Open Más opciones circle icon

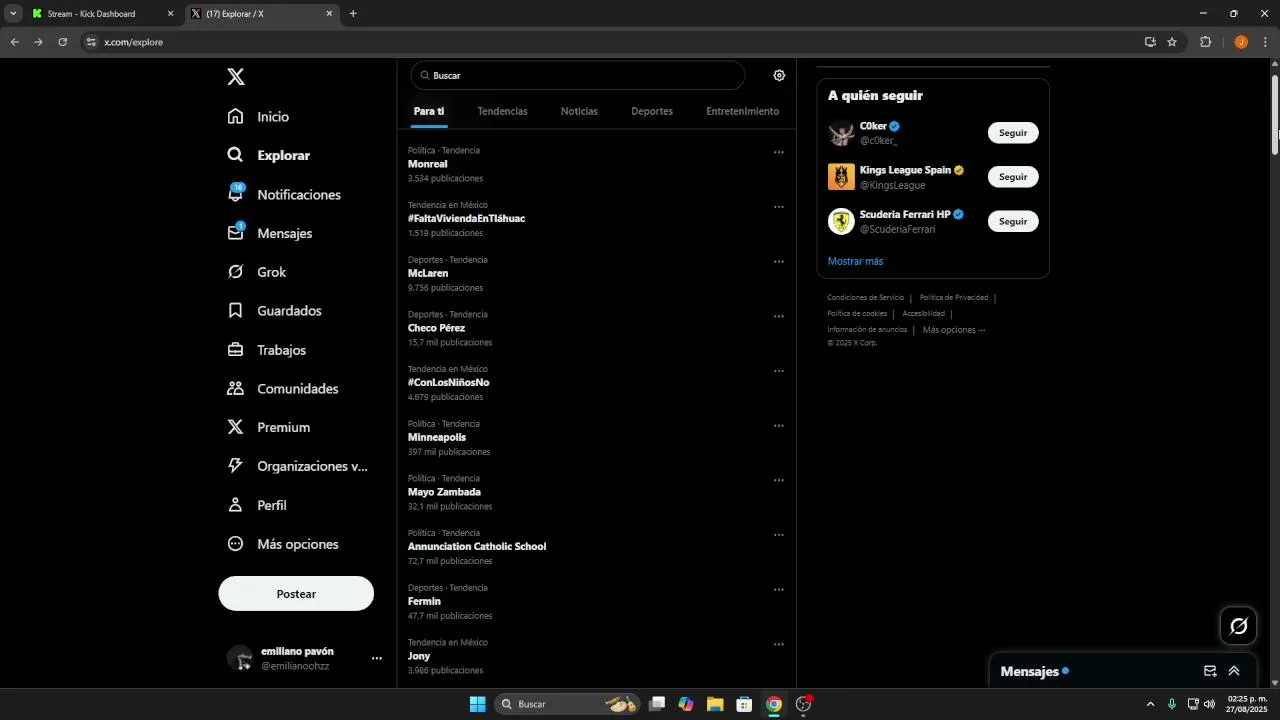tap(235, 544)
